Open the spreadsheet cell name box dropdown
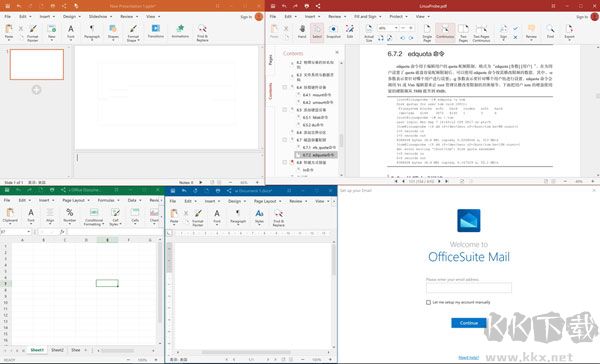Image resolution: width=600 pixels, height=364 pixels. (29, 232)
